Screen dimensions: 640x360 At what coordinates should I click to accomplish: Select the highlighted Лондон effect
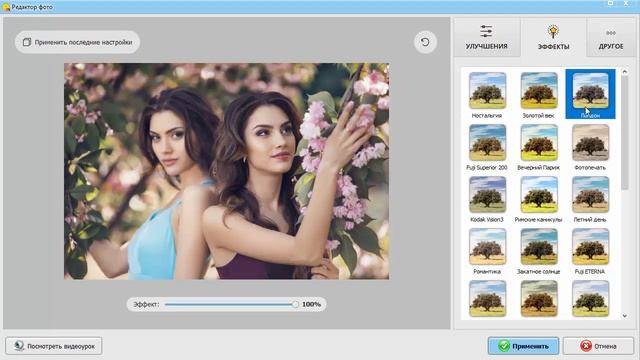coord(590,94)
